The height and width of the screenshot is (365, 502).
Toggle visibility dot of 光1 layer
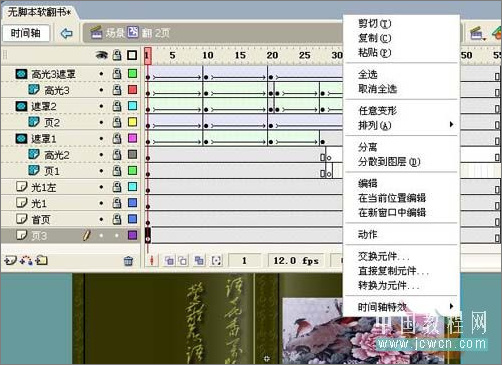(101, 203)
